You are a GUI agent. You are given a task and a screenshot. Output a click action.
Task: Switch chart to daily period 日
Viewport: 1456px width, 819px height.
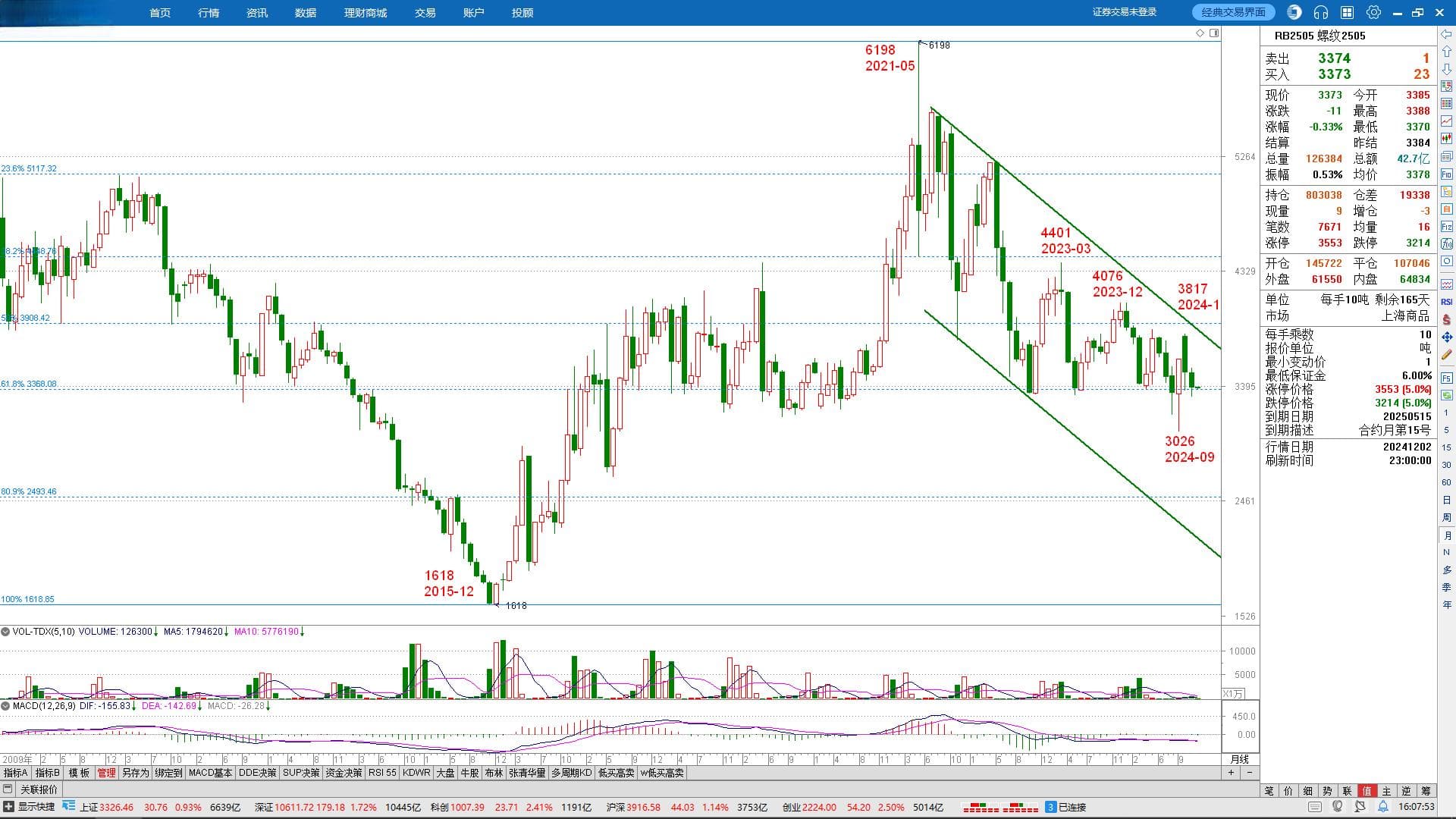1446,500
